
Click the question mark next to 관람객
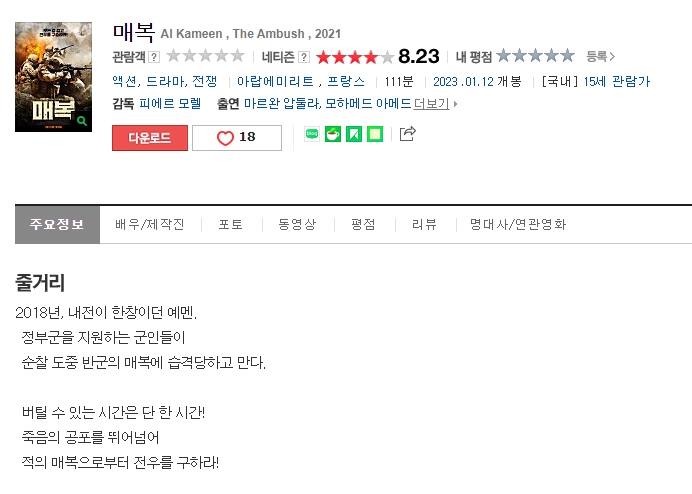(x=154, y=57)
